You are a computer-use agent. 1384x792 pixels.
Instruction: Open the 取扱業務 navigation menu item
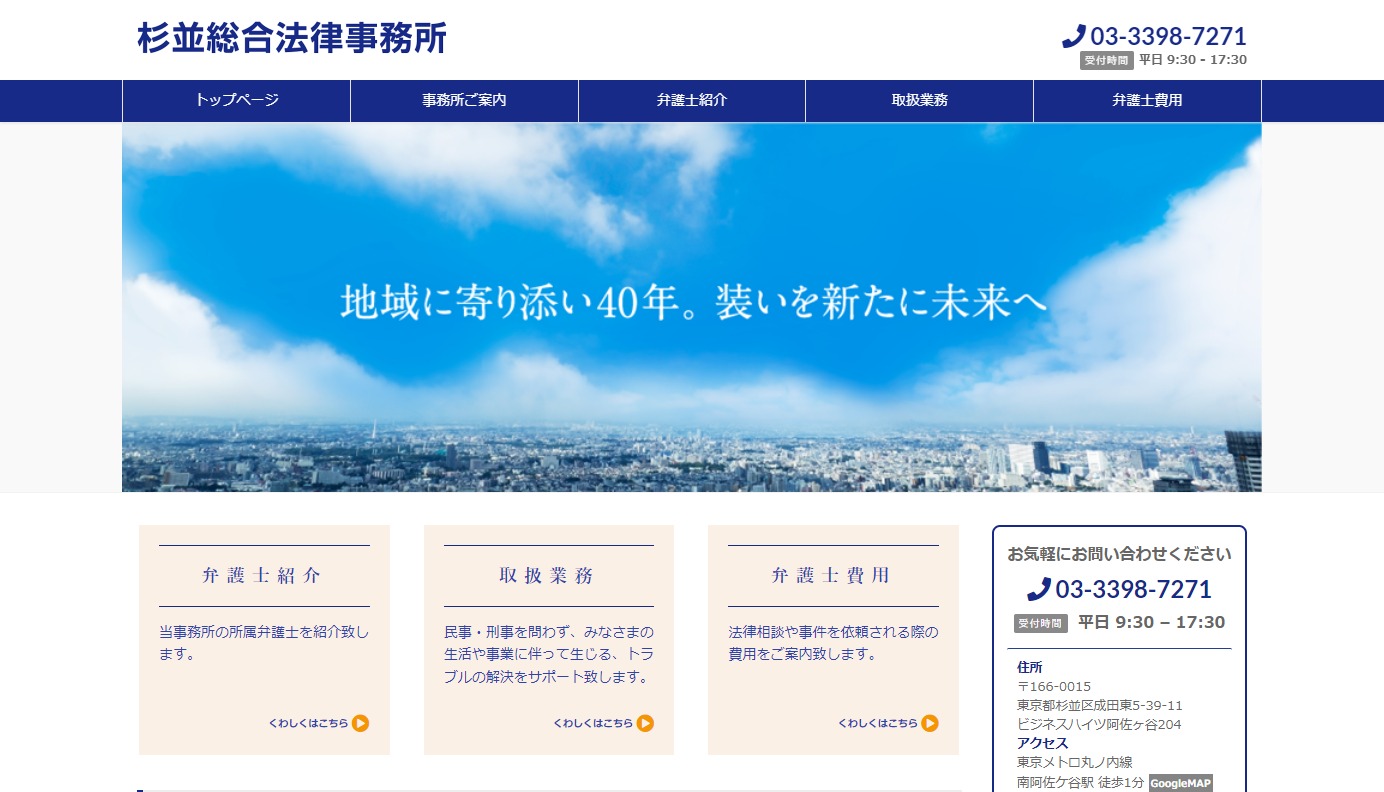[919, 100]
